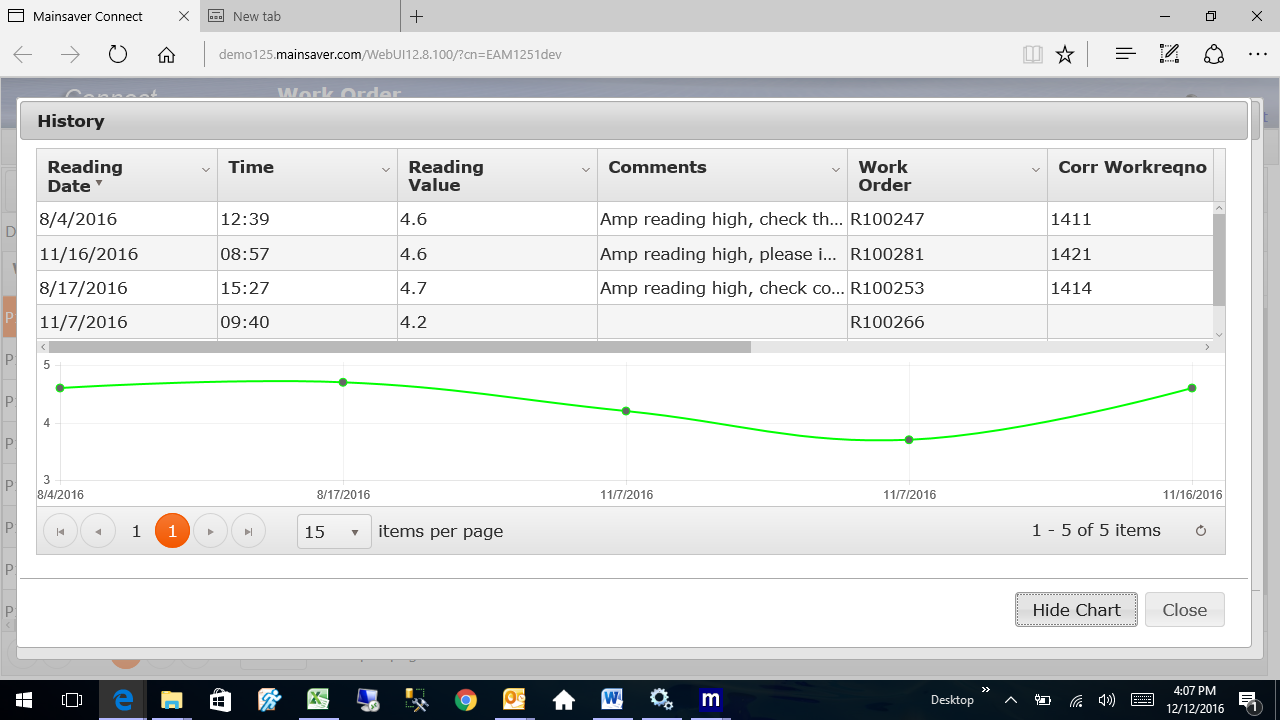The width and height of the screenshot is (1280, 720).
Task: Open Time column filter menu
Action: 386,170
